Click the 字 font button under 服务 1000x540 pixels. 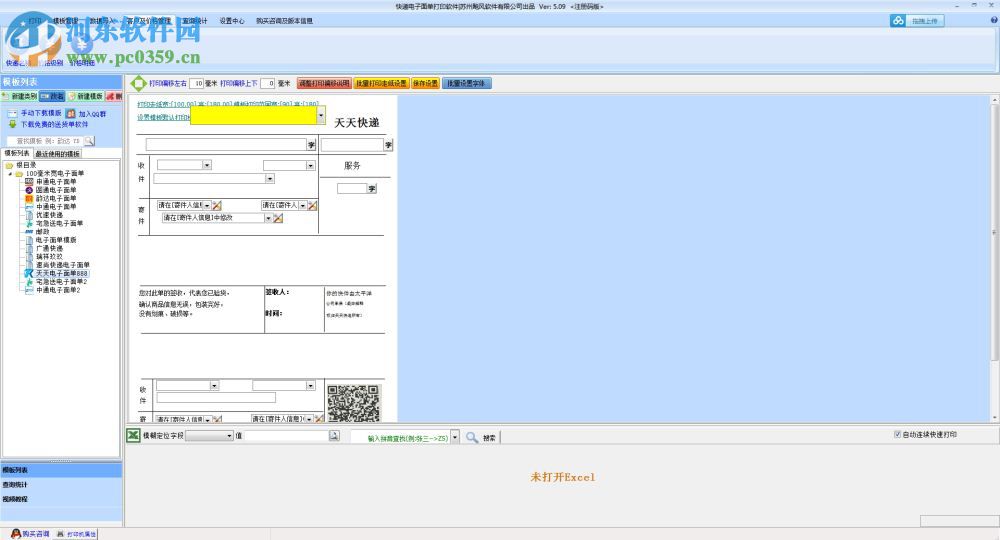click(x=372, y=189)
